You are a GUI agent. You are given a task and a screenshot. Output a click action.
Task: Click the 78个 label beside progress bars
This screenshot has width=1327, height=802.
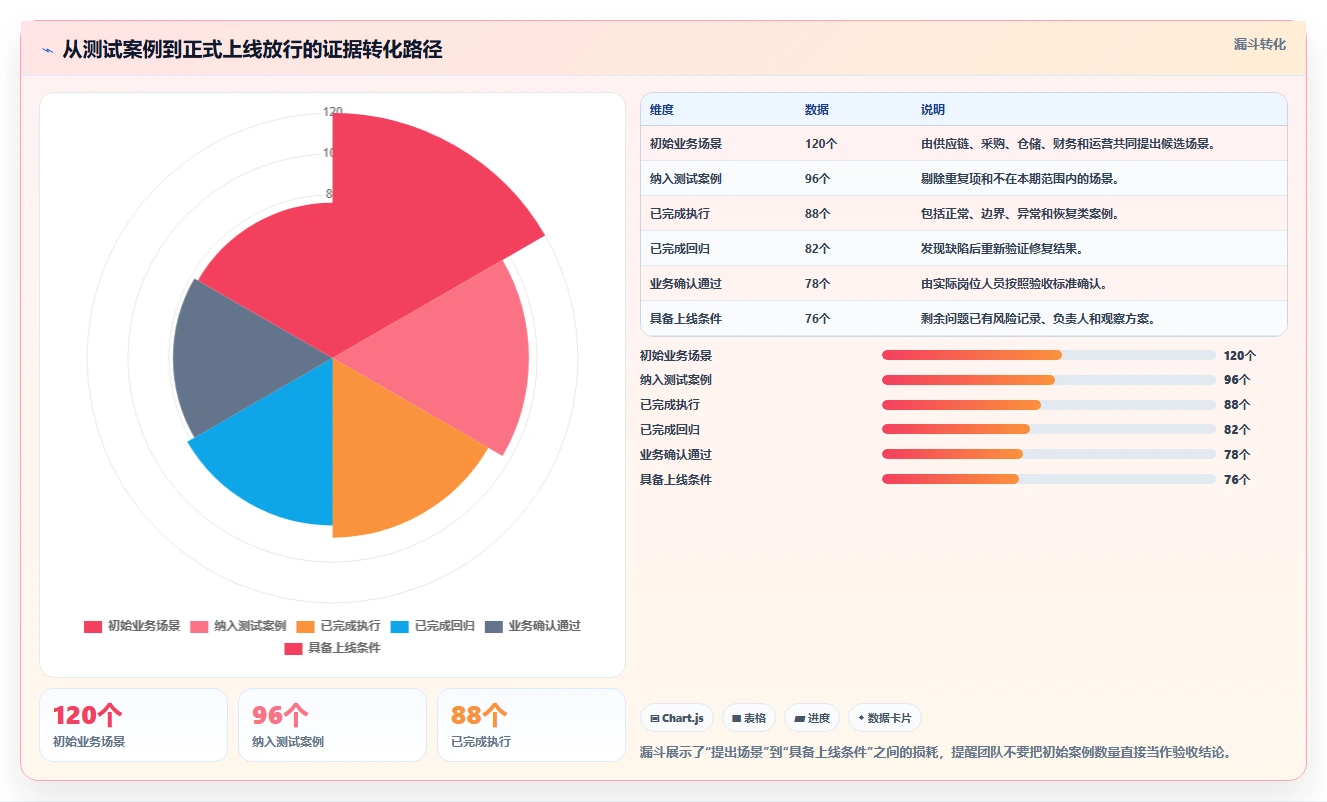click(x=1237, y=455)
